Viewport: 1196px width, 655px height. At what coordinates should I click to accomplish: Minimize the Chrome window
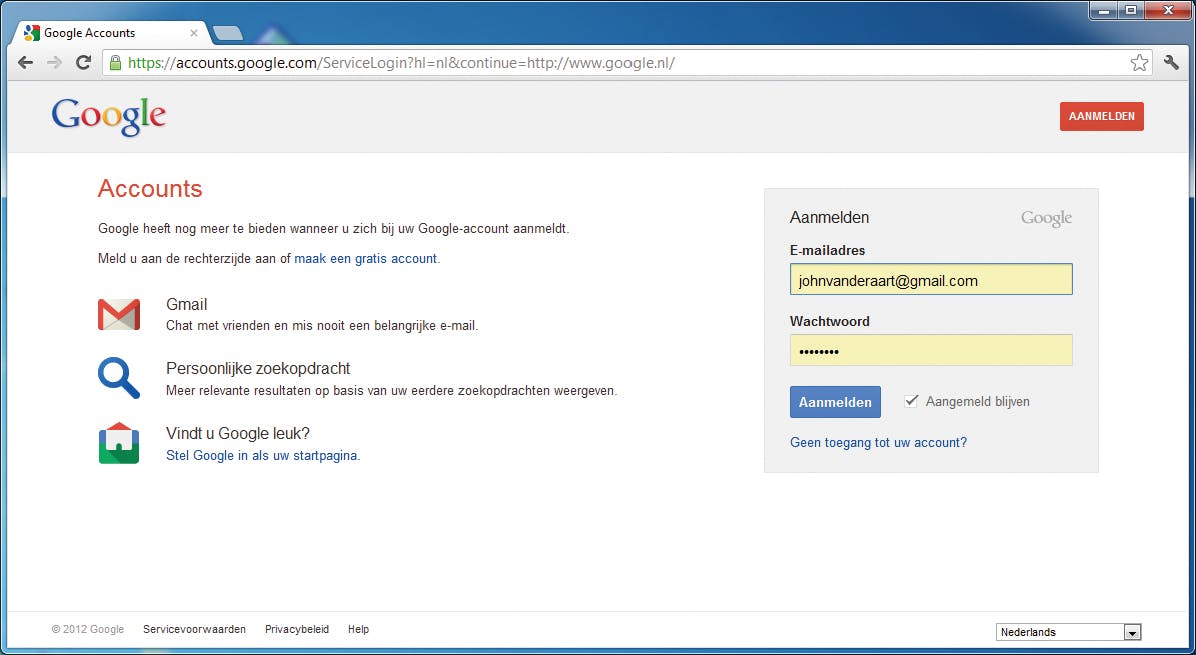[1102, 11]
